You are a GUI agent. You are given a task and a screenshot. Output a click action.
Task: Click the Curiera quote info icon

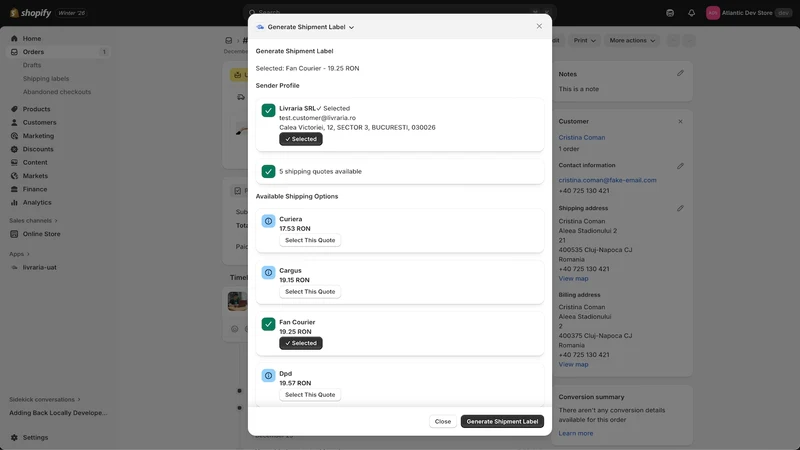coord(268,221)
